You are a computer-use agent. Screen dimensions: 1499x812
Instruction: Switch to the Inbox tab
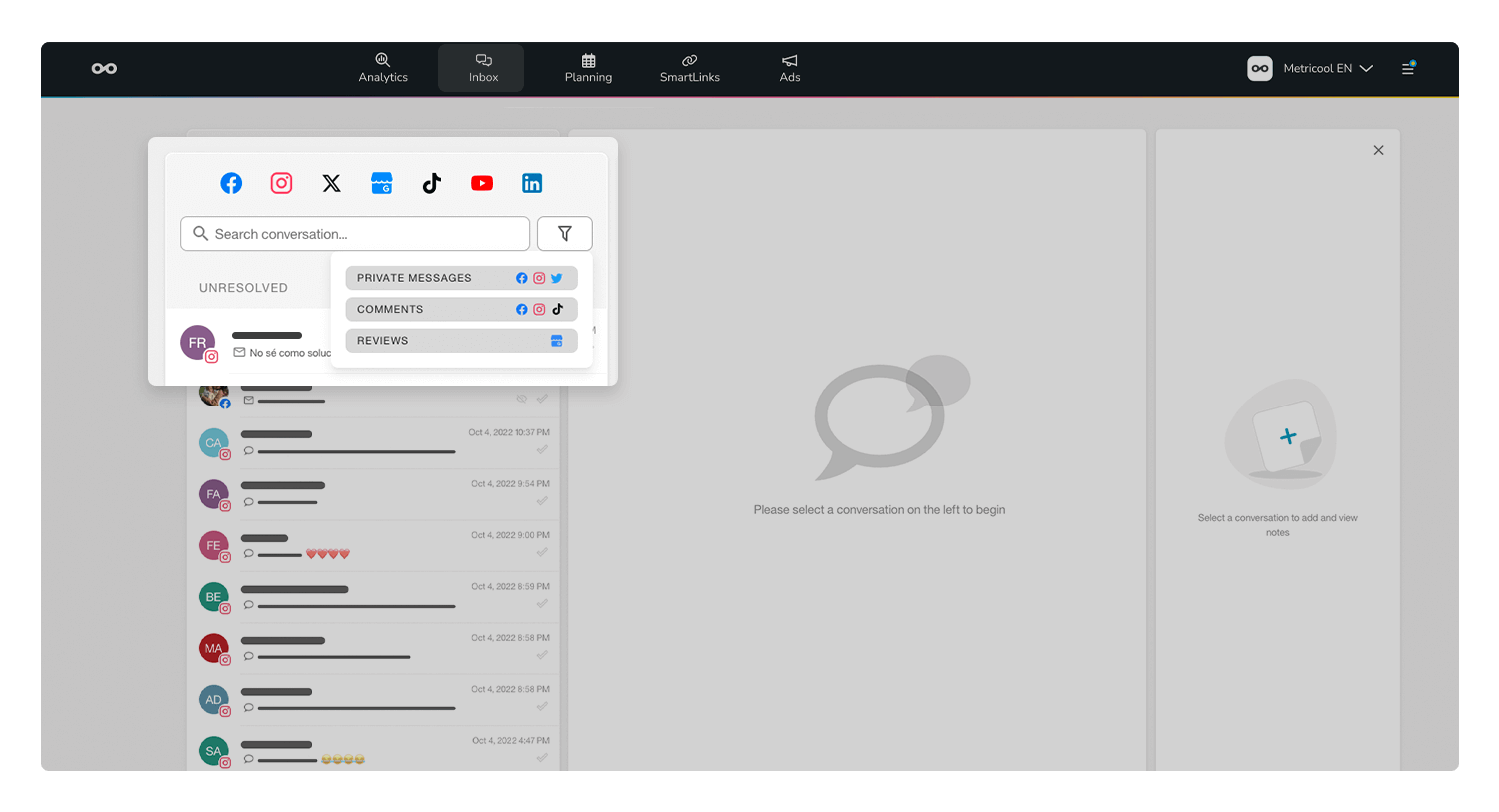point(483,68)
